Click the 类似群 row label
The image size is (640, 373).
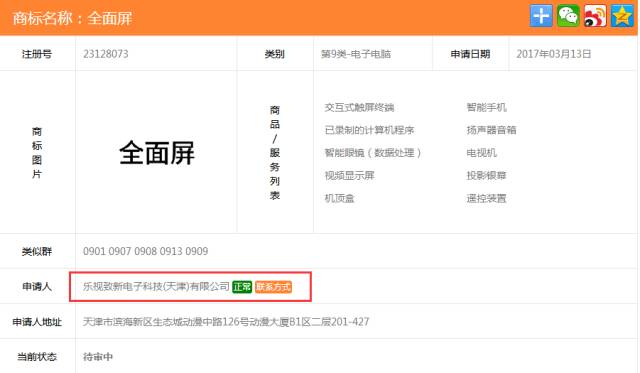pyautogui.click(x=37, y=251)
